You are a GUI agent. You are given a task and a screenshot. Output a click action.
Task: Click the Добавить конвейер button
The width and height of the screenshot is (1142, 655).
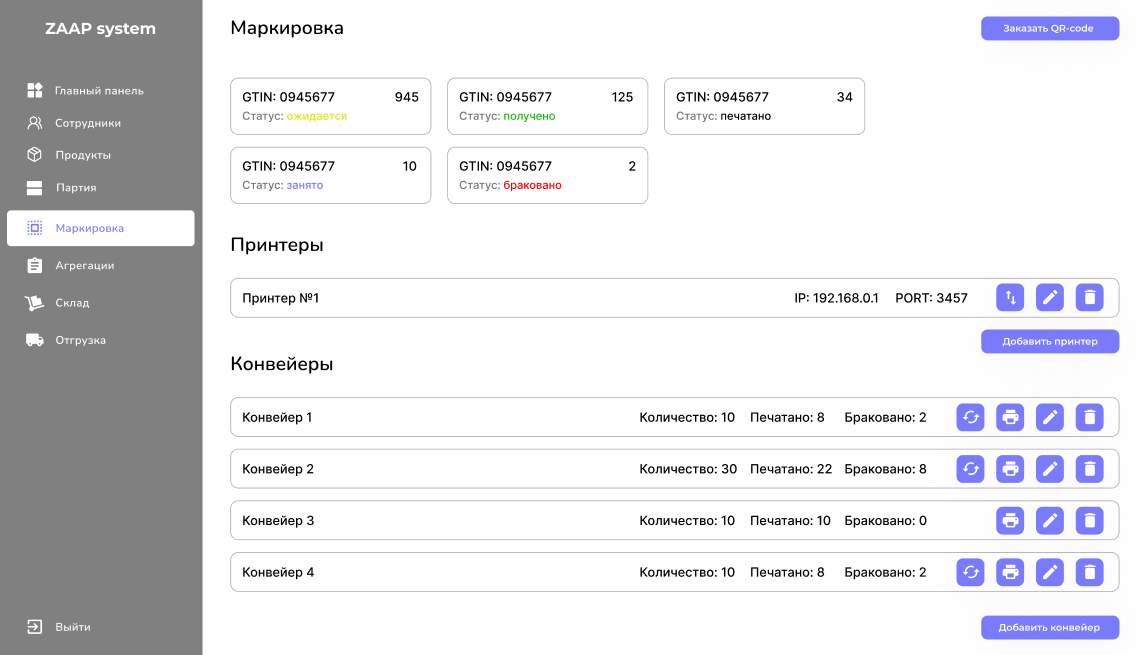point(1050,627)
